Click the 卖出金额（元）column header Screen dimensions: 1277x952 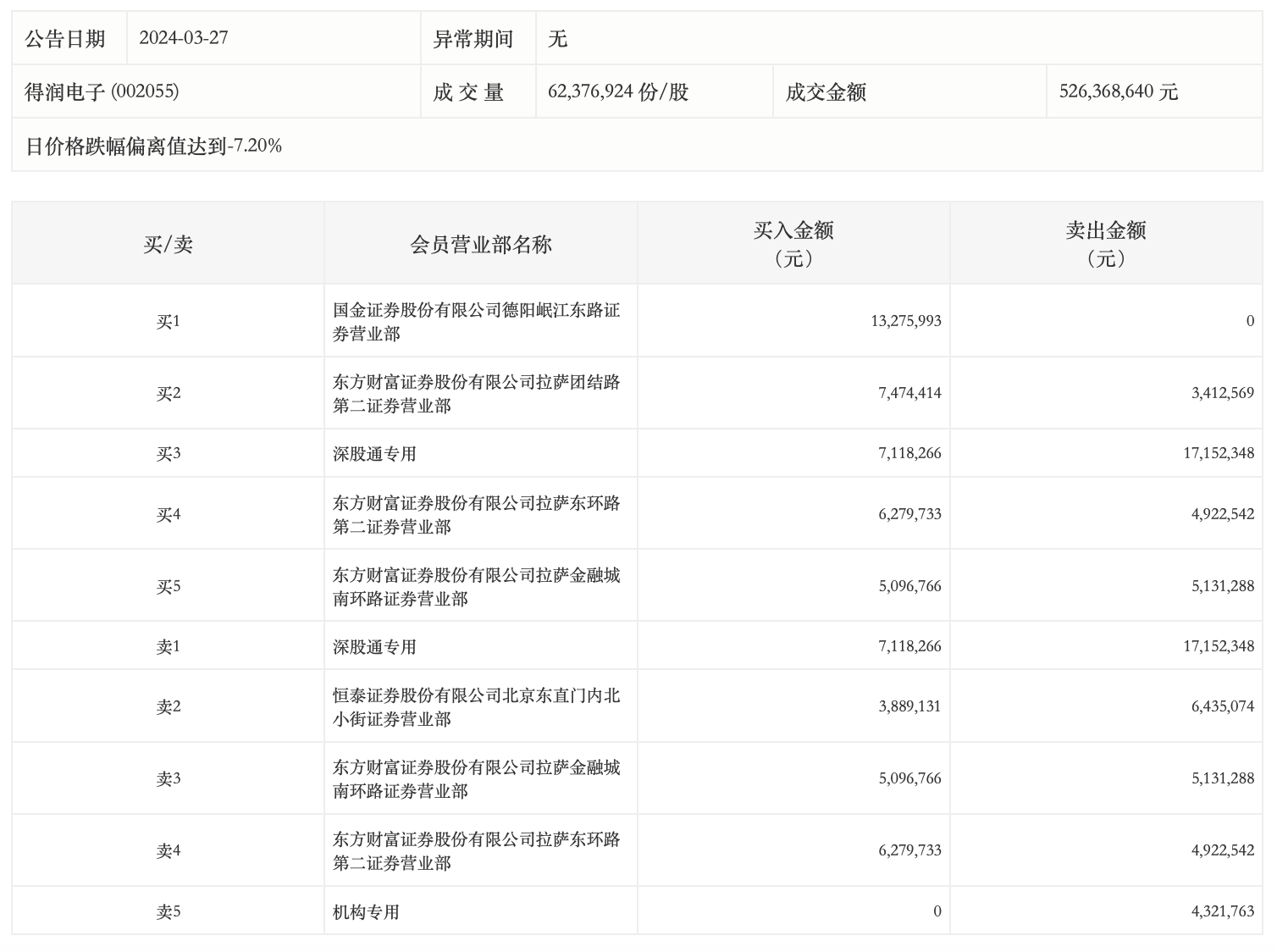click(1106, 244)
